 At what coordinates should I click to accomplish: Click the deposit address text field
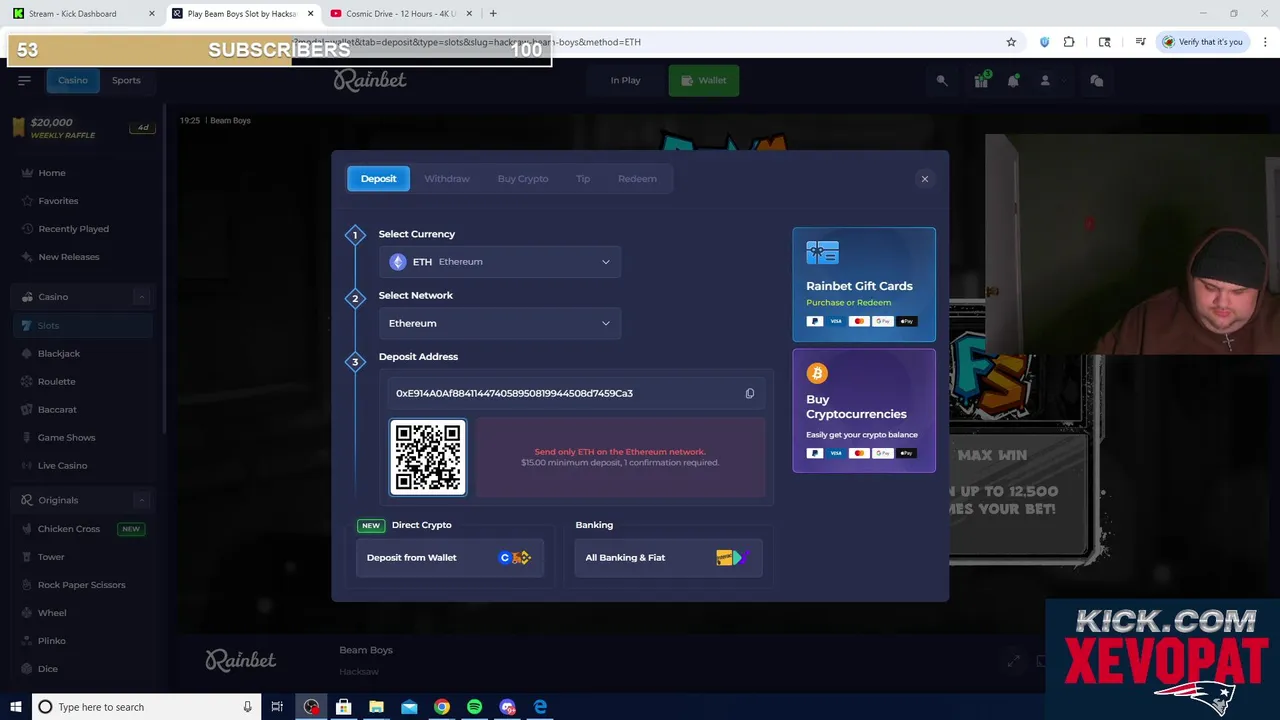[x=576, y=393]
